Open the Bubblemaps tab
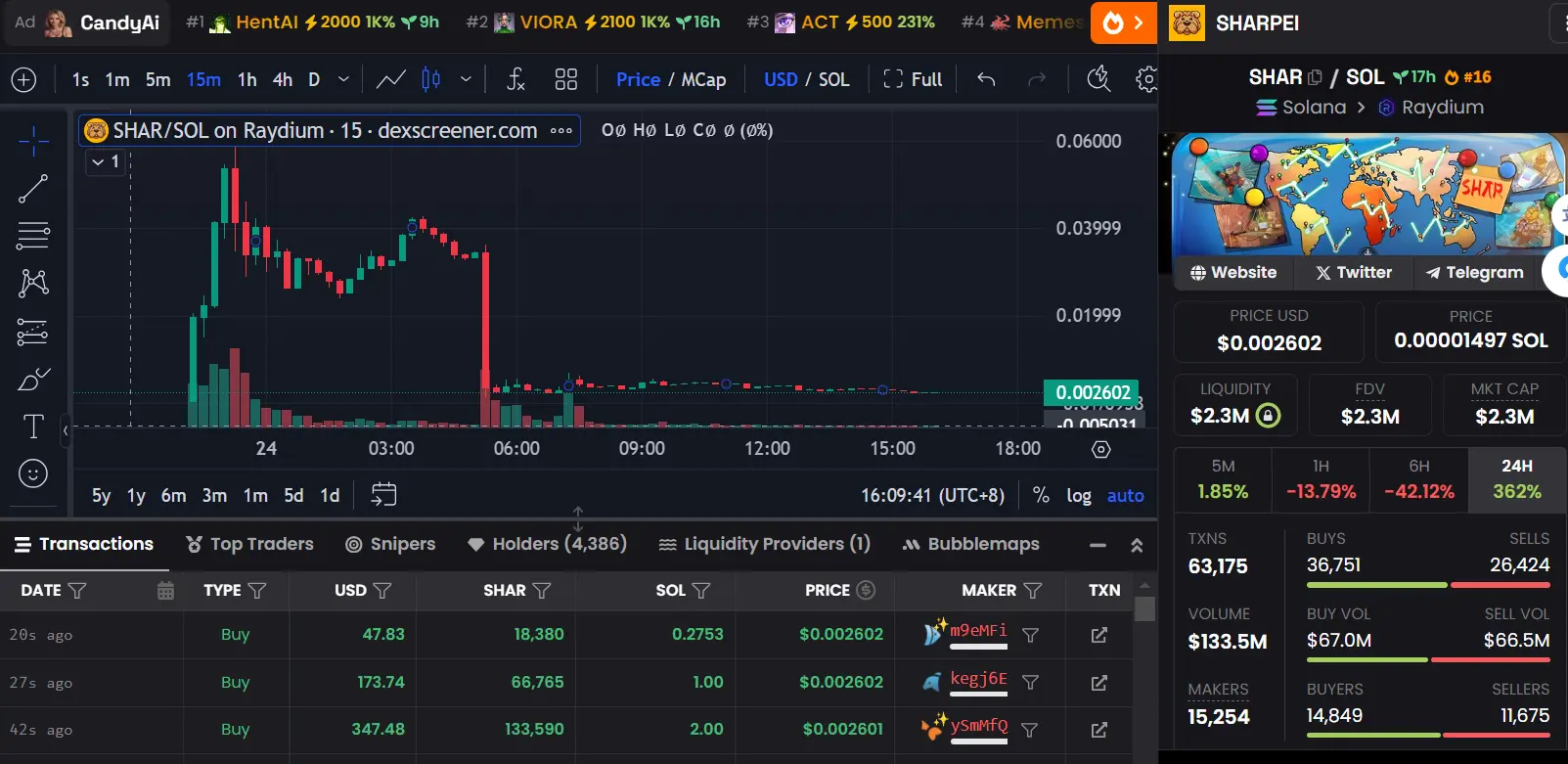1568x764 pixels. tap(970, 544)
